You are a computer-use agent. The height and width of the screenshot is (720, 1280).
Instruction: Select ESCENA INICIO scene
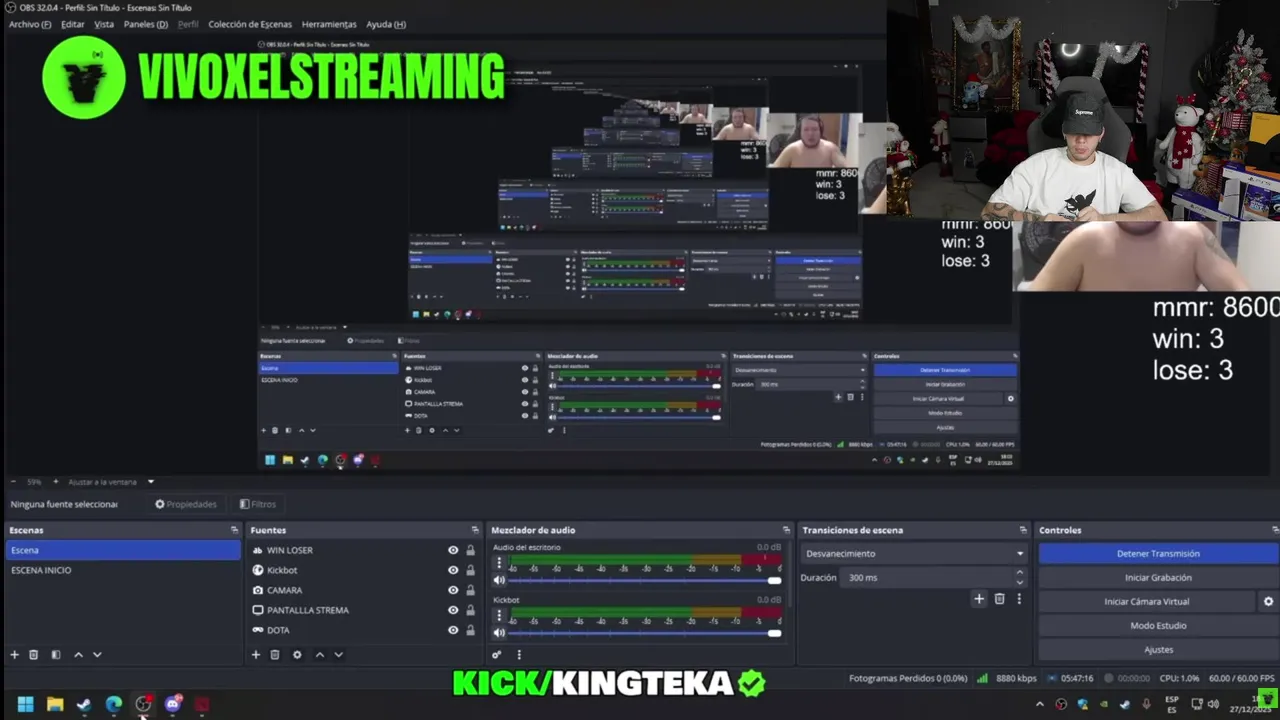click(x=122, y=570)
